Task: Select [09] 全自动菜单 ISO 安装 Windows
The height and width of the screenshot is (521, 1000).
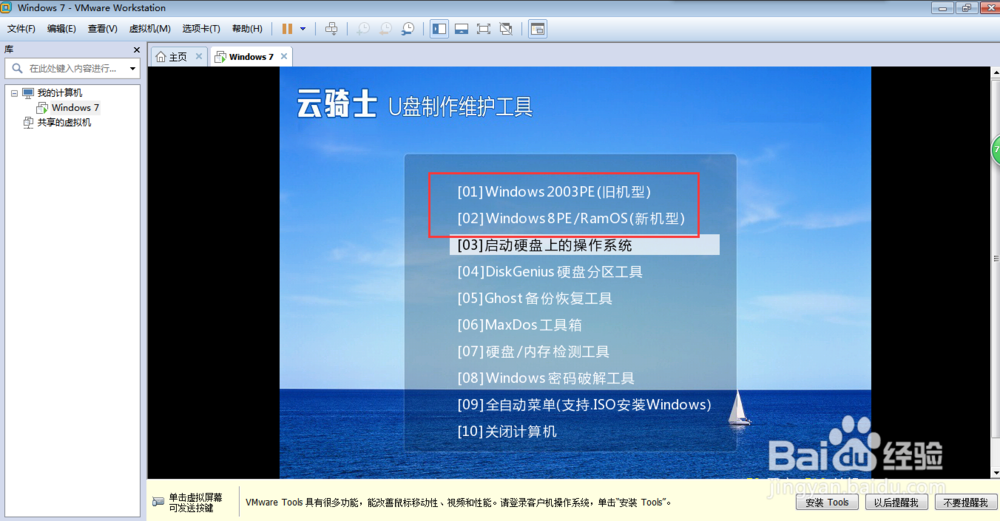Action: (x=584, y=405)
